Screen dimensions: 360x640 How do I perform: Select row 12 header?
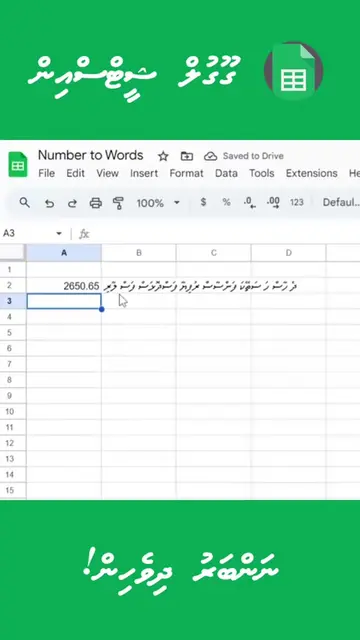(13, 443)
